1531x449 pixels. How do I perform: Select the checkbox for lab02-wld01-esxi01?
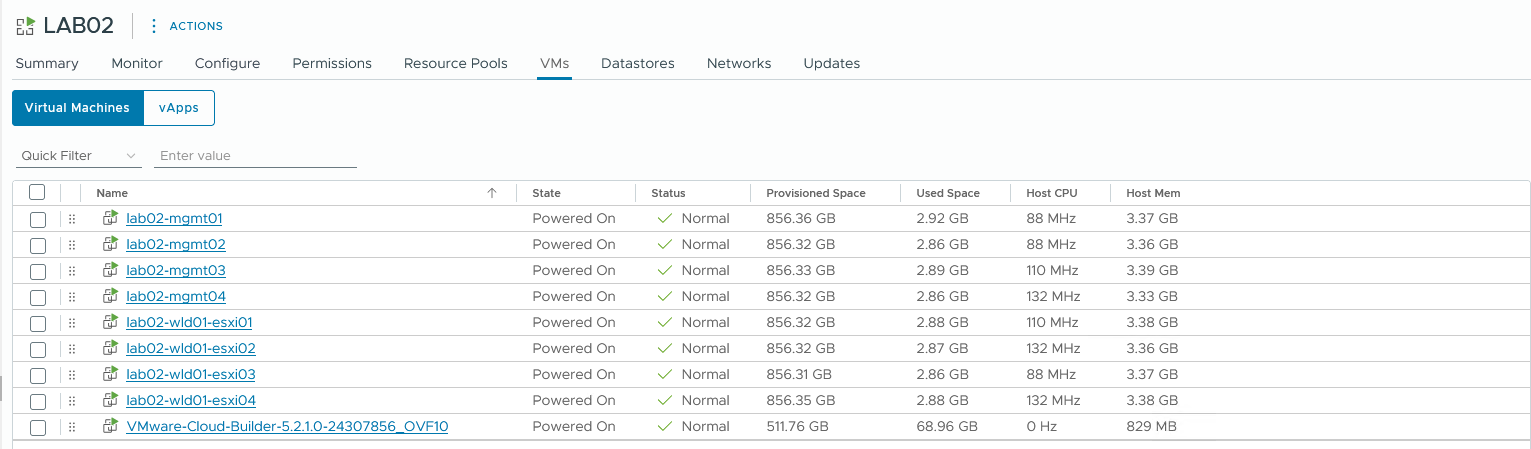tap(38, 322)
